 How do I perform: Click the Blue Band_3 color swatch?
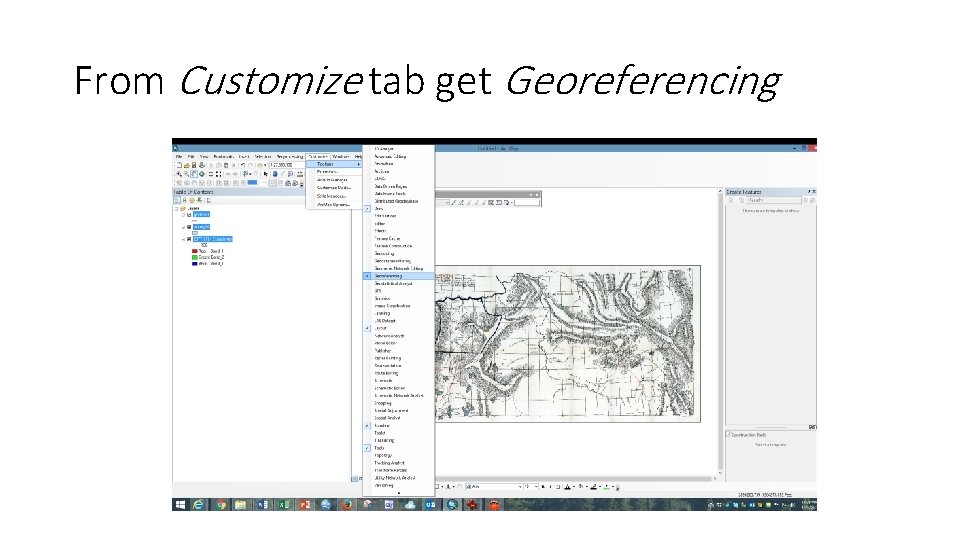[x=195, y=263]
